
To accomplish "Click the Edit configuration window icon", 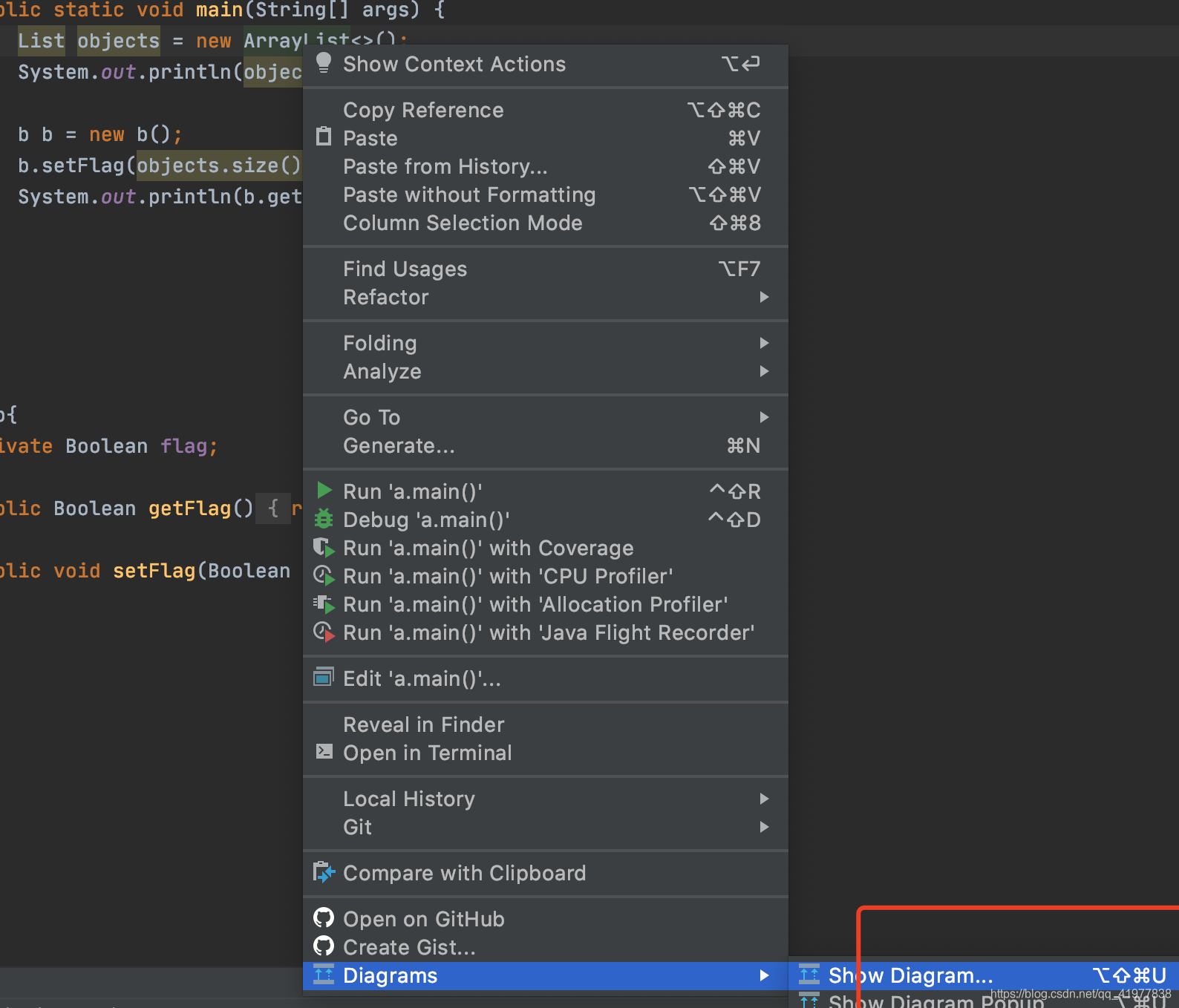I will click(324, 677).
